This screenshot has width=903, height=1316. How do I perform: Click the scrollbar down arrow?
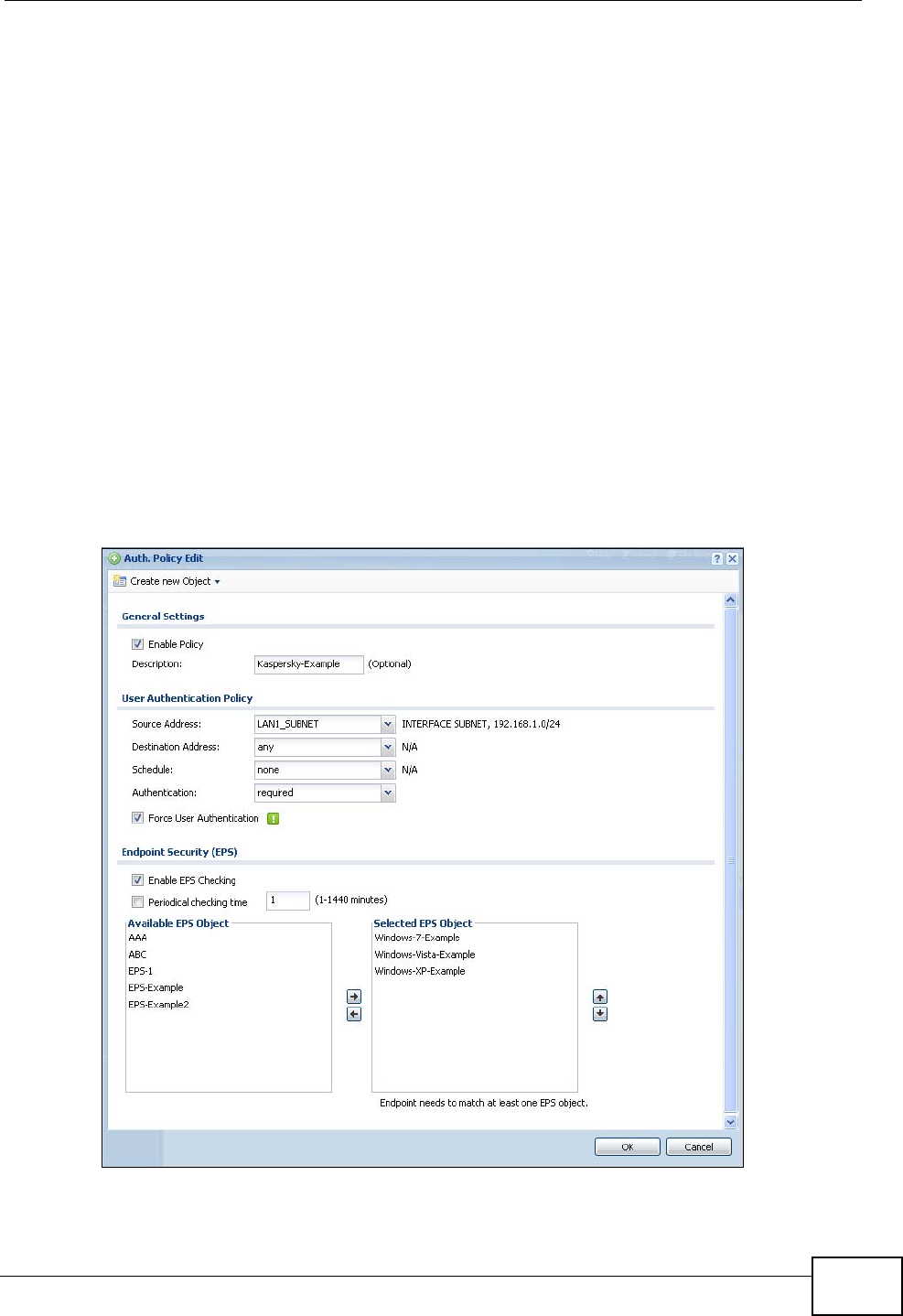730,1121
